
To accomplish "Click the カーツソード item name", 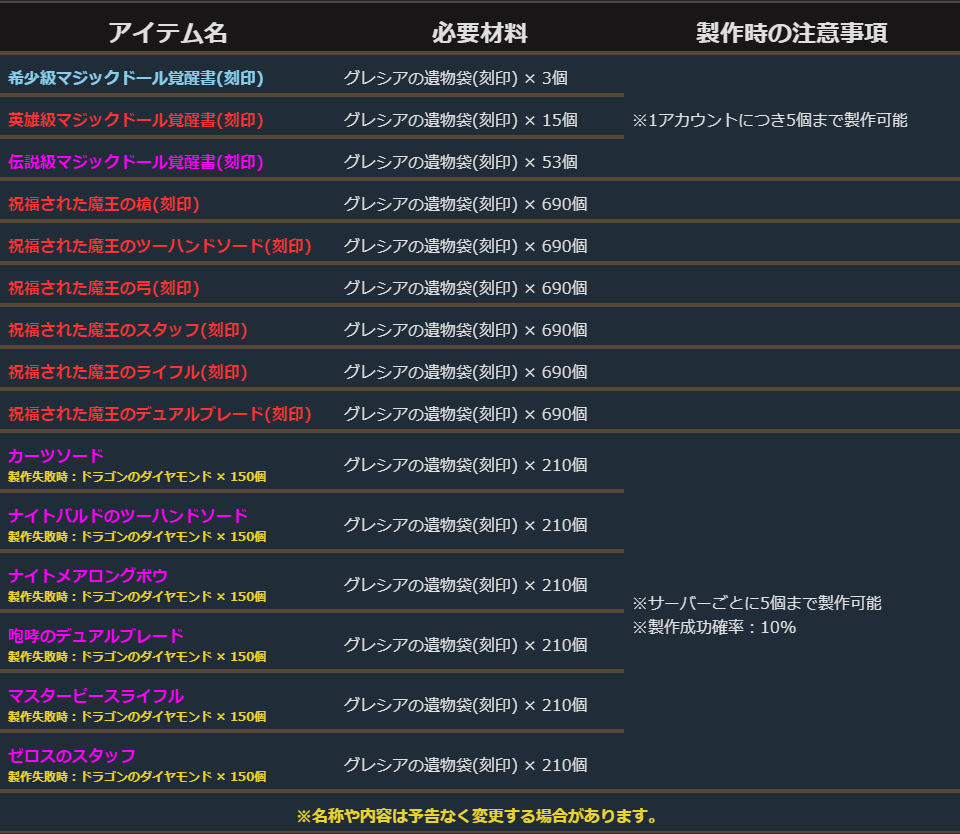I will [x=56, y=456].
